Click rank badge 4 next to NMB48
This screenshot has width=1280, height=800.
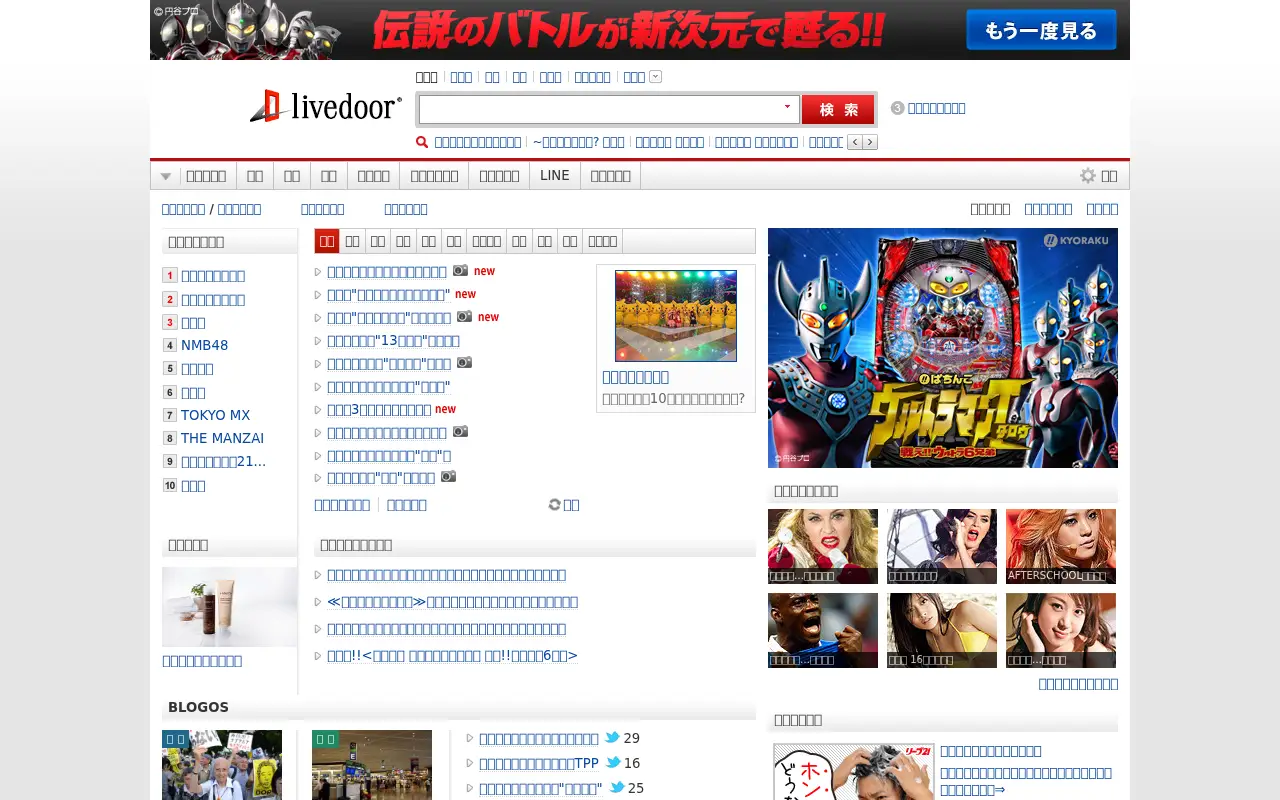pyautogui.click(x=170, y=346)
